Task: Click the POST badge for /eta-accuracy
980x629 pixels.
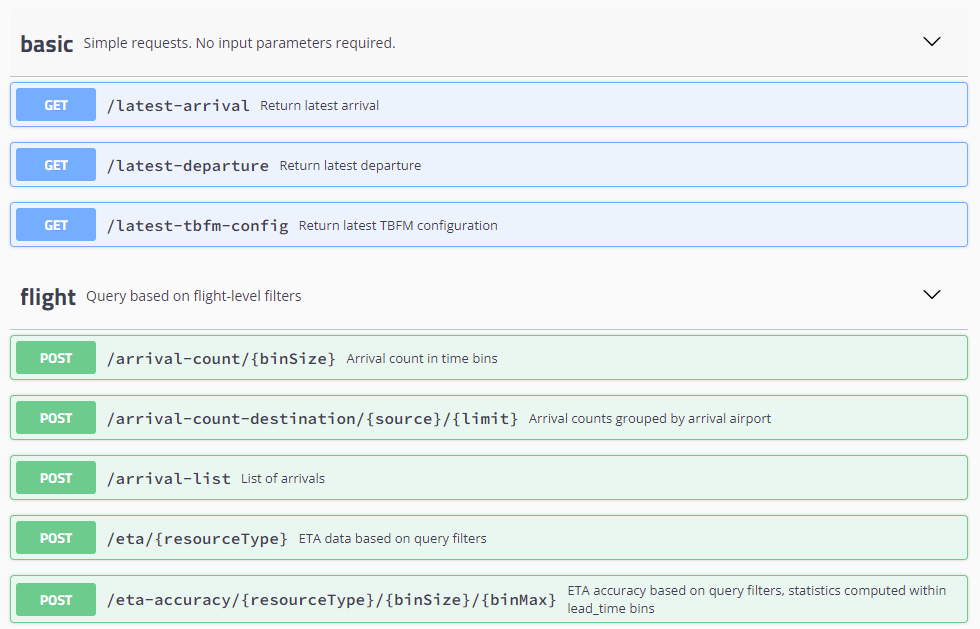Action: coord(56,600)
